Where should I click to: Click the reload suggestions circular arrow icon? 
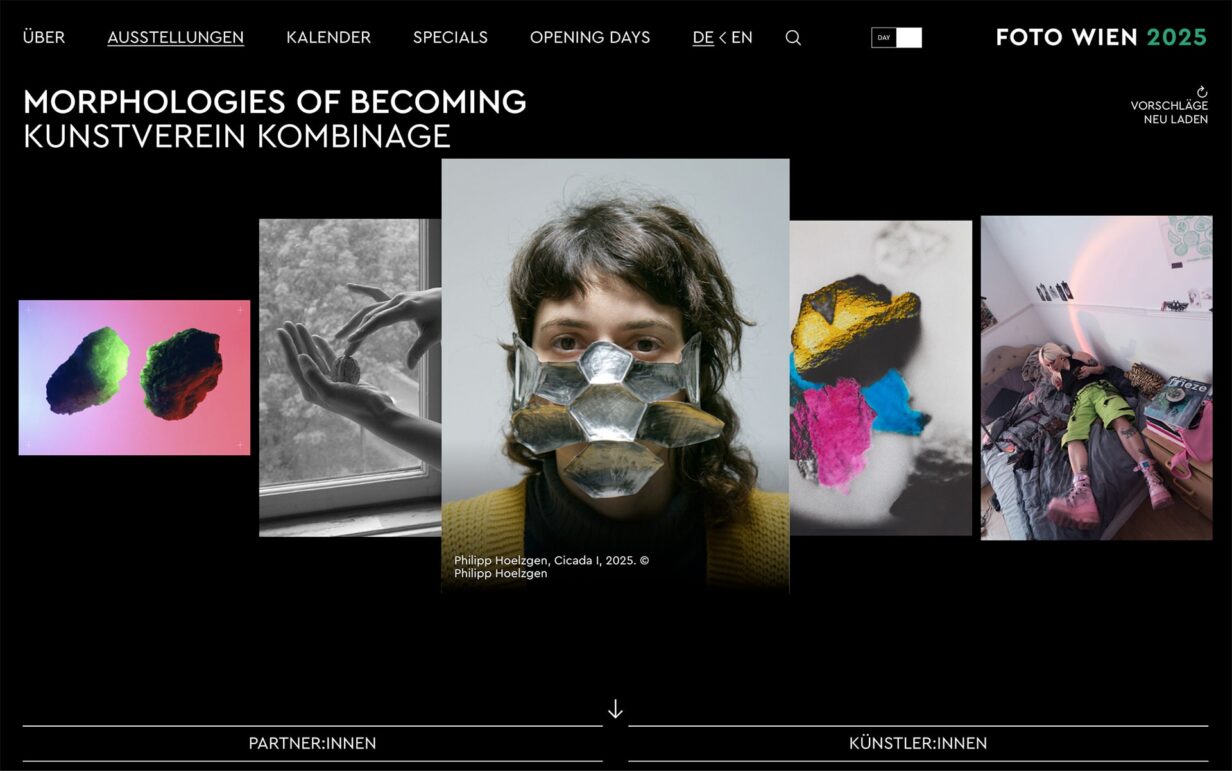click(x=1202, y=92)
